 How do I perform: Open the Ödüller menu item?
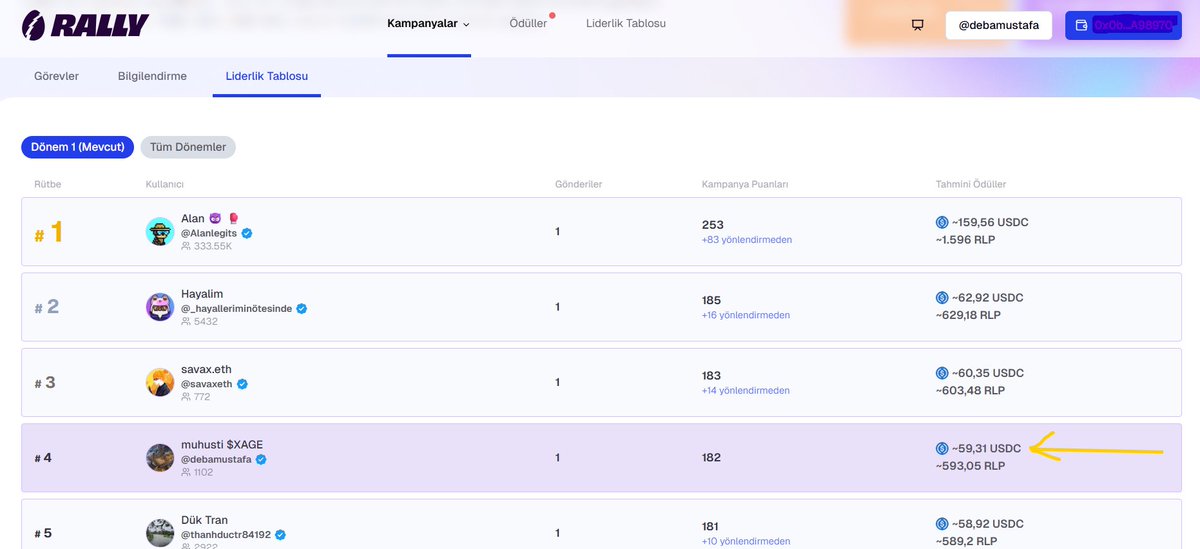[x=528, y=23]
